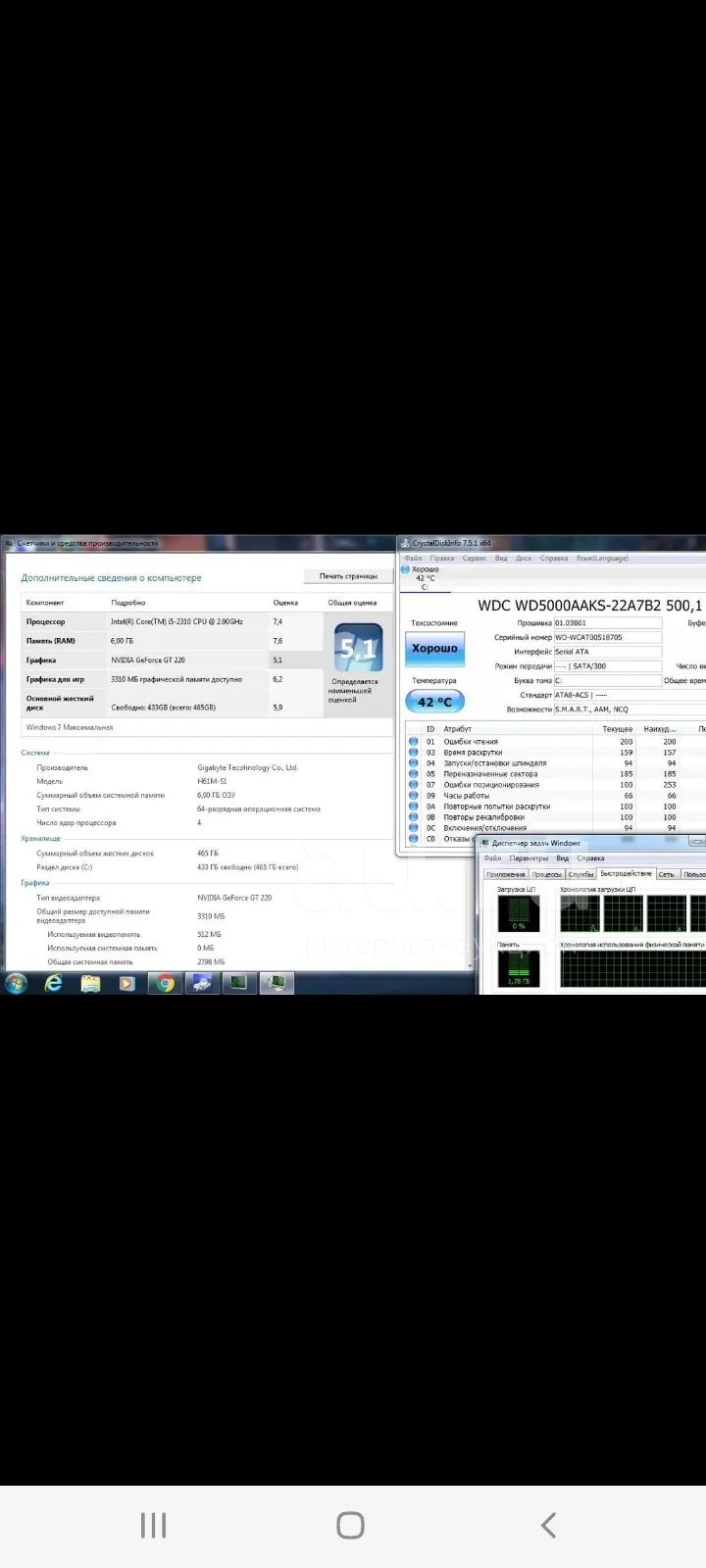Open Файл menu in Task Manager
This screenshot has width=706, height=1568.
(x=492, y=858)
